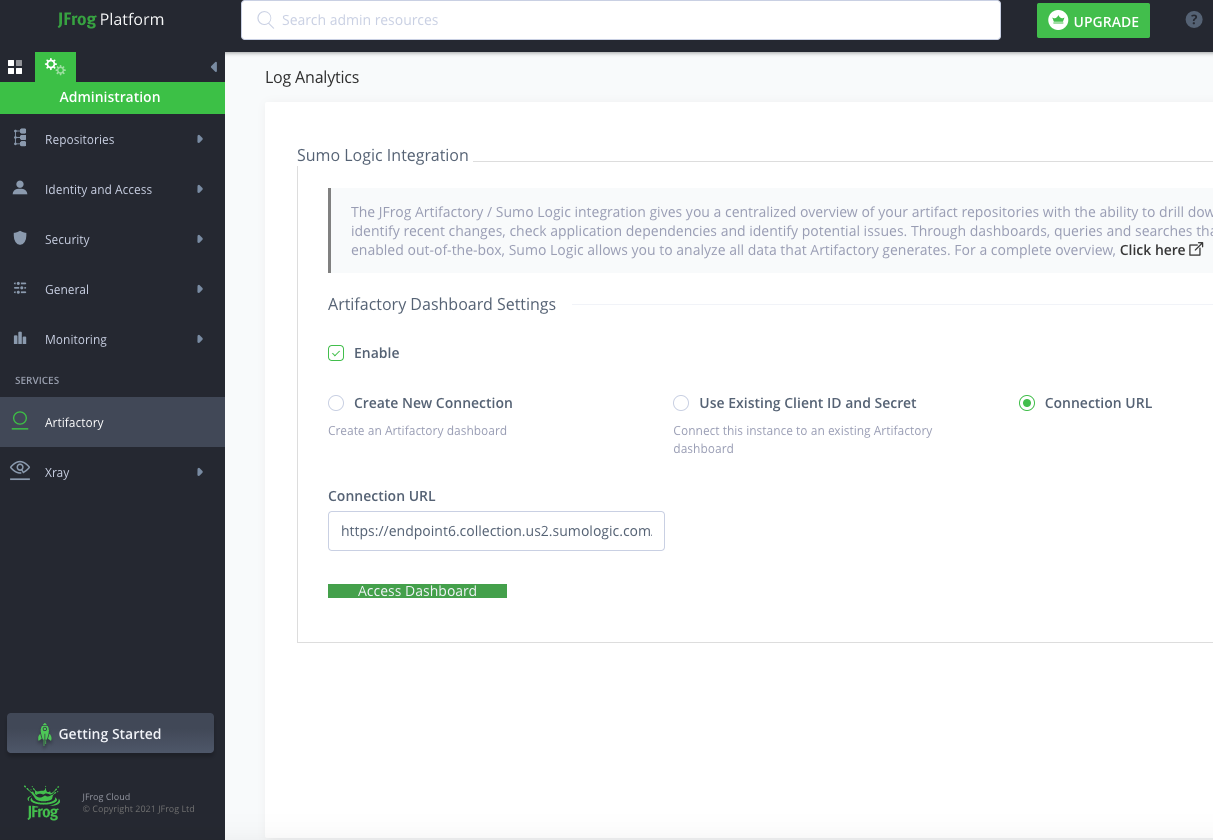Click the Security shield icon

pos(20,239)
